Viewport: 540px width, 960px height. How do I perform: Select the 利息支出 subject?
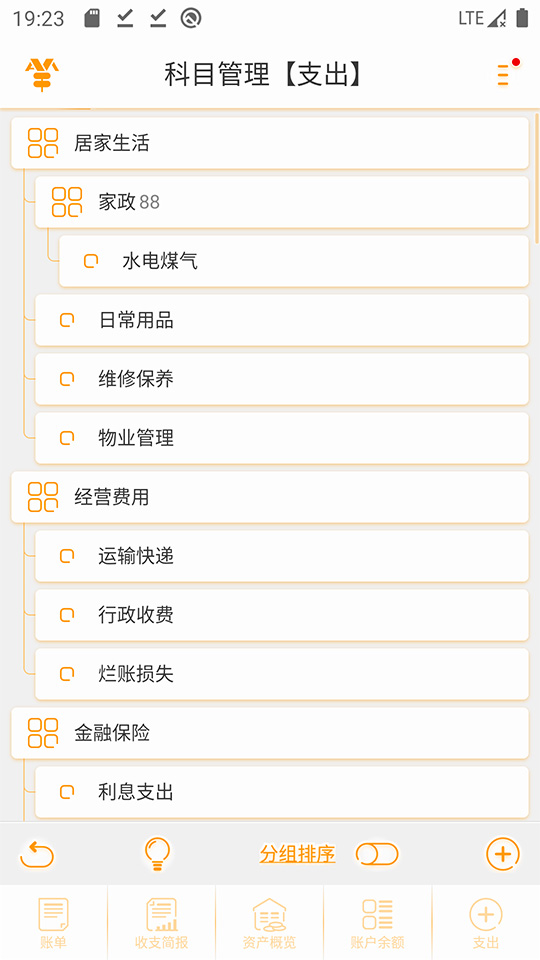[x=282, y=792]
